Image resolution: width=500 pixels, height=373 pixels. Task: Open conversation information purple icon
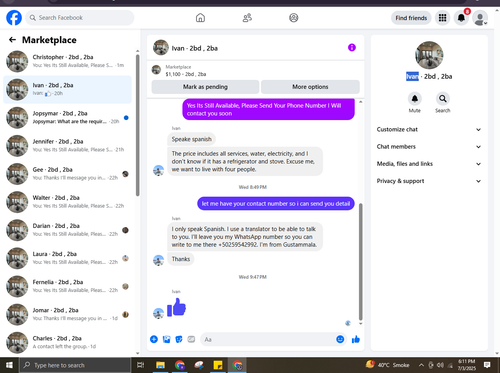click(352, 48)
